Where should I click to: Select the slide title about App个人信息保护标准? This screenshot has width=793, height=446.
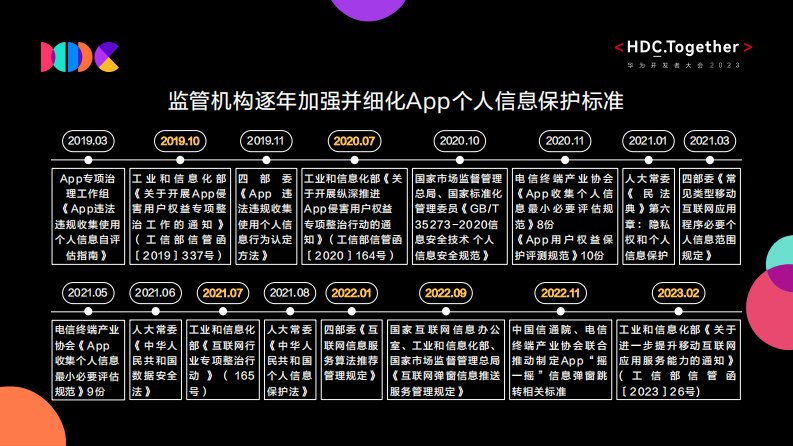pos(396,104)
